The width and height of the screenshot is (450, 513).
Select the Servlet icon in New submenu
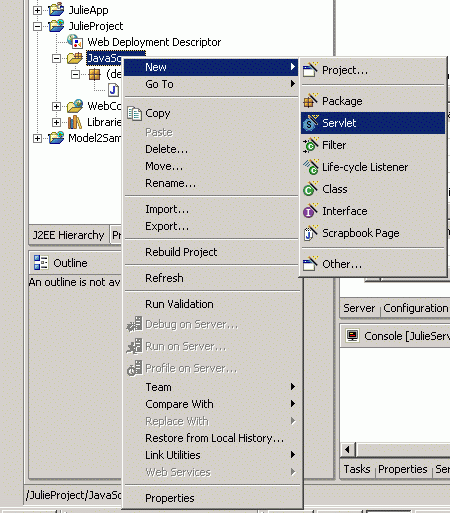click(x=310, y=123)
